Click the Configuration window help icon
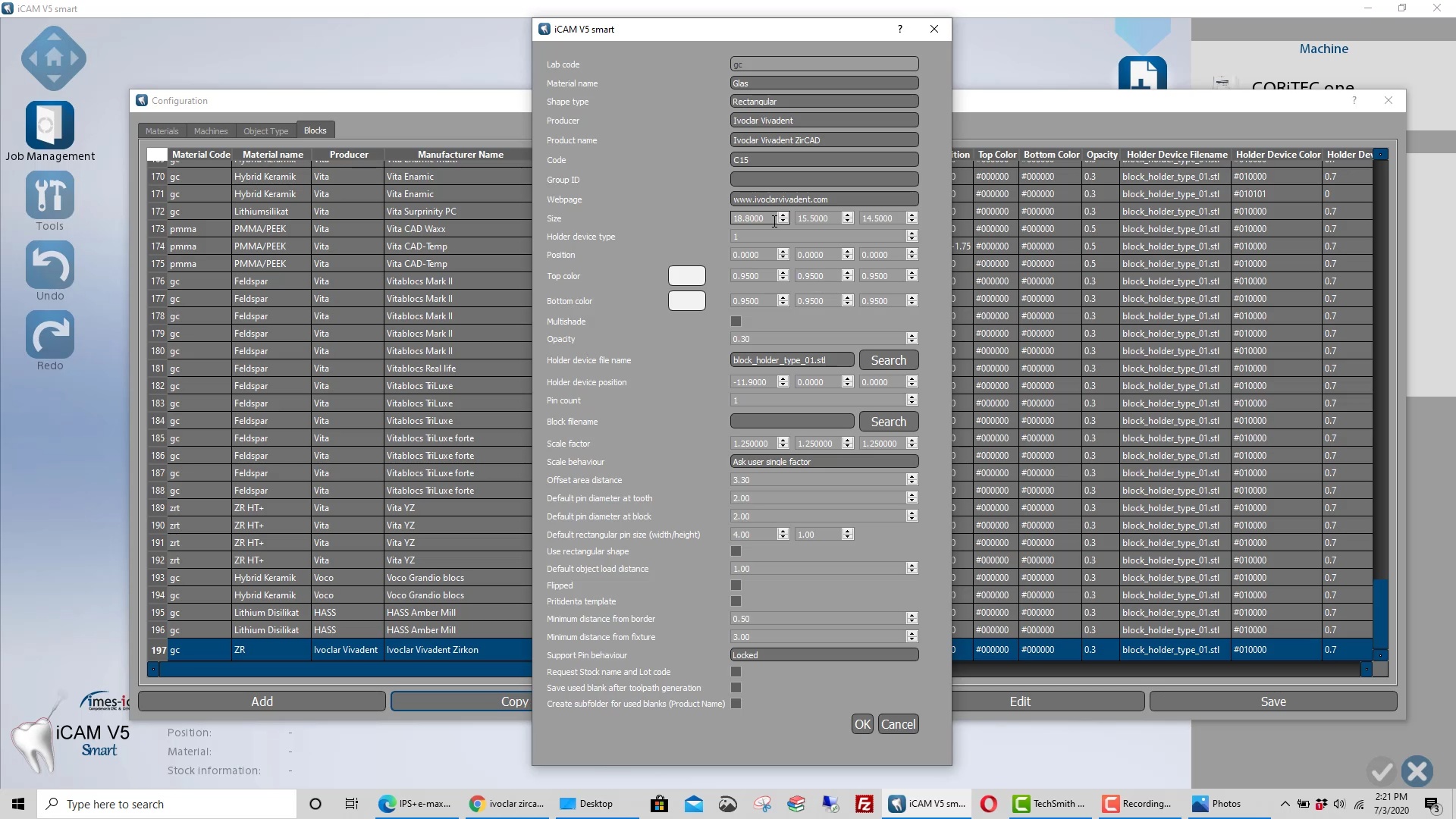 coord(1354,100)
